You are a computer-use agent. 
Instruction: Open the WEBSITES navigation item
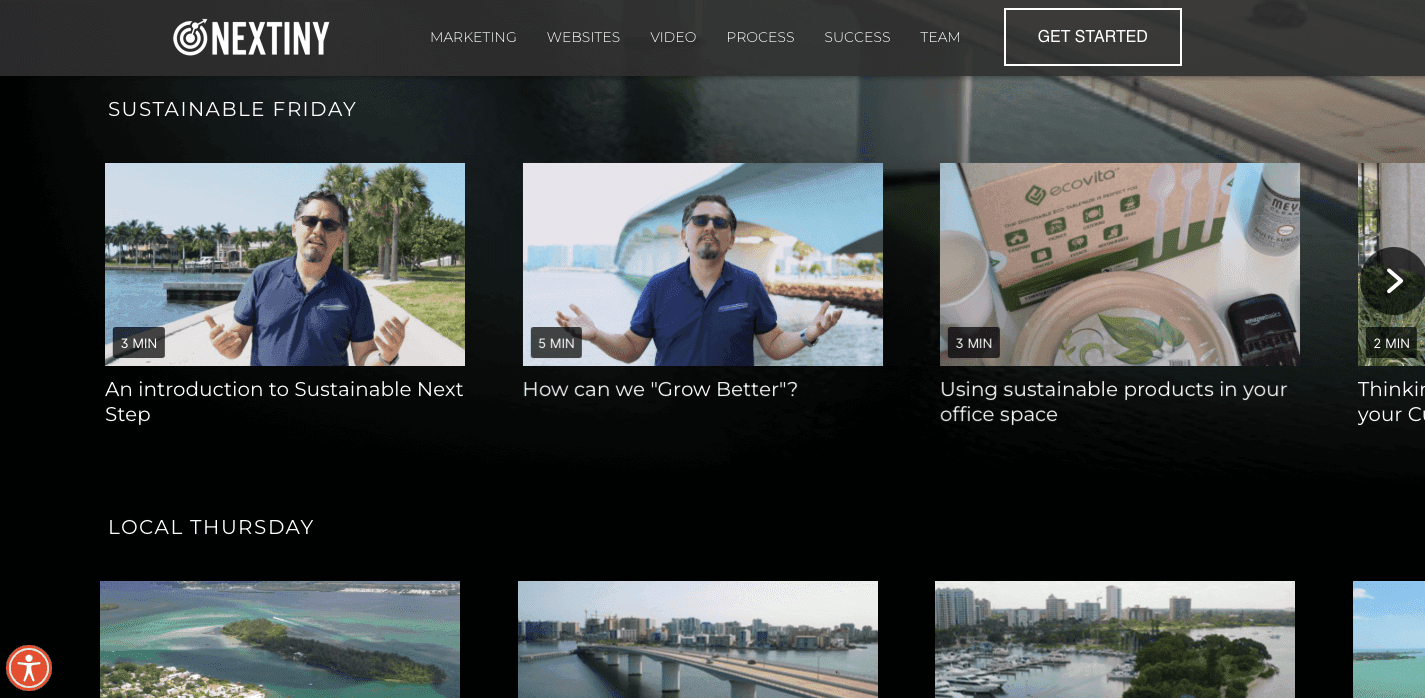coord(583,37)
